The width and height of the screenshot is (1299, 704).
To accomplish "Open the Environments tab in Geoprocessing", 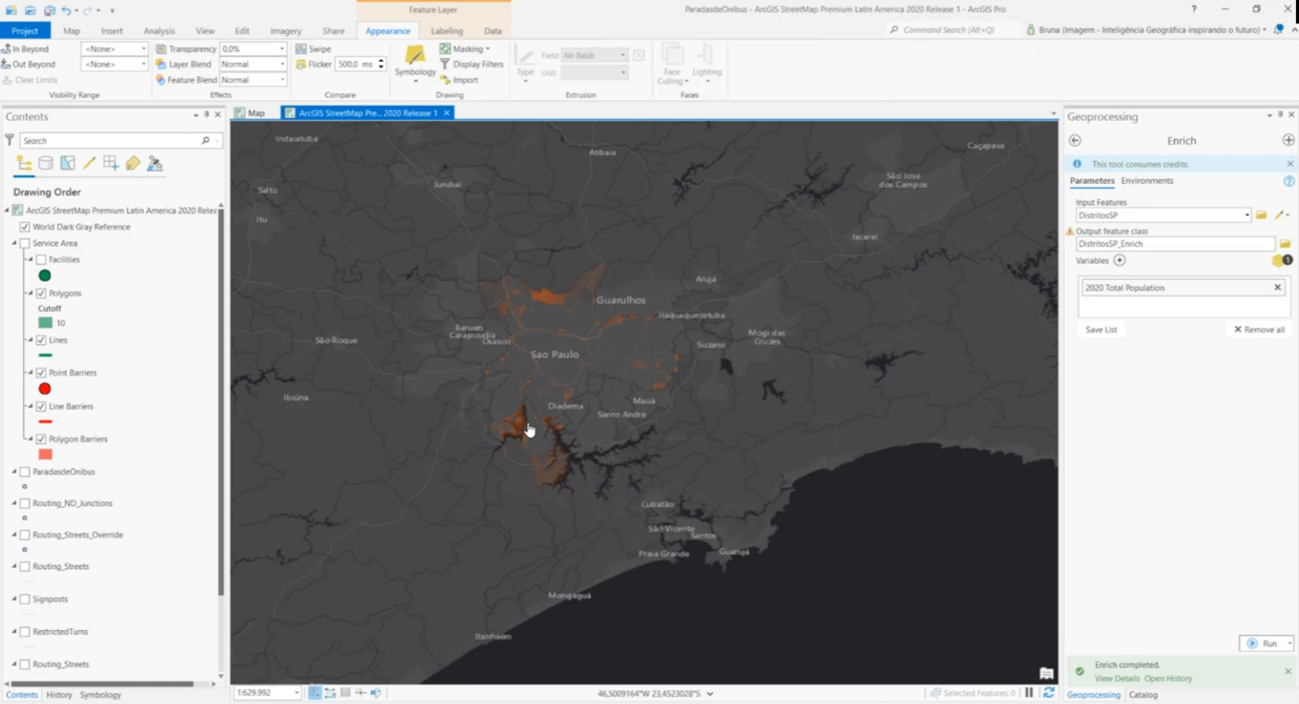I will point(1147,181).
